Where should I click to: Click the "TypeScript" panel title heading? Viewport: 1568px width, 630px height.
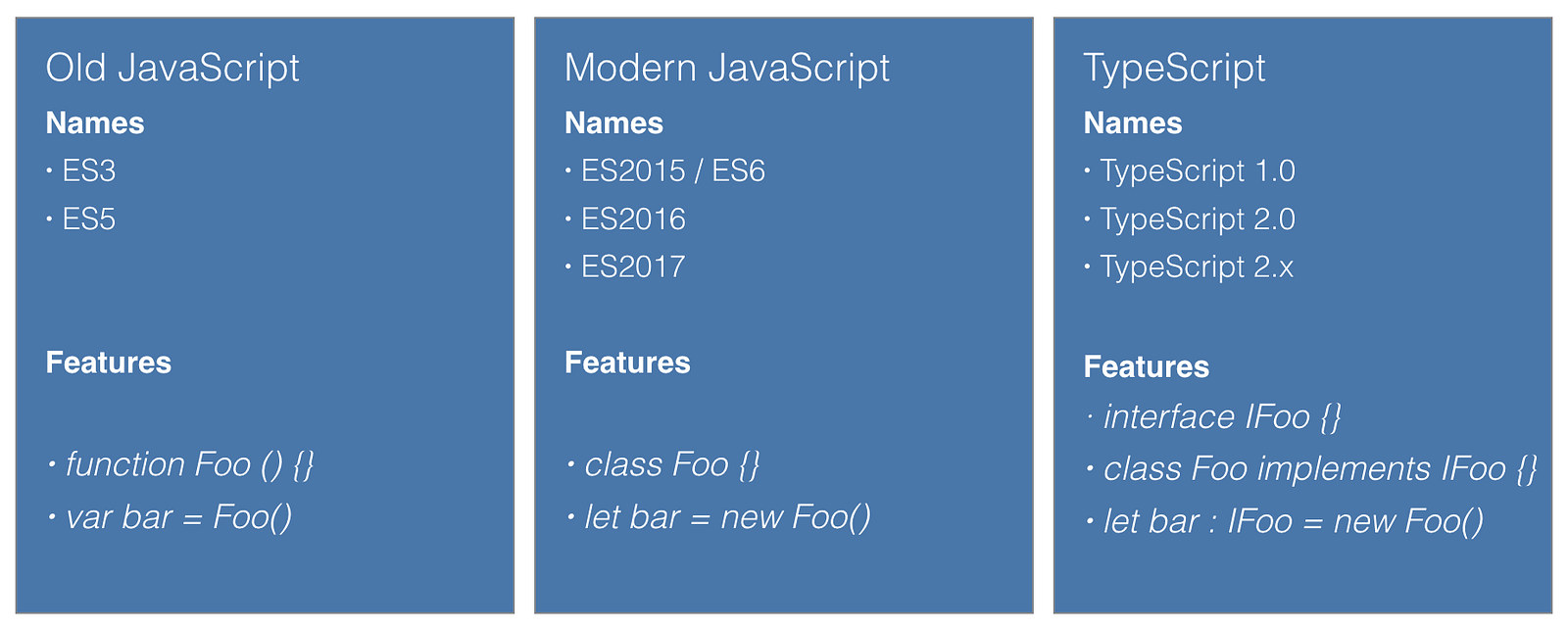click(1174, 69)
